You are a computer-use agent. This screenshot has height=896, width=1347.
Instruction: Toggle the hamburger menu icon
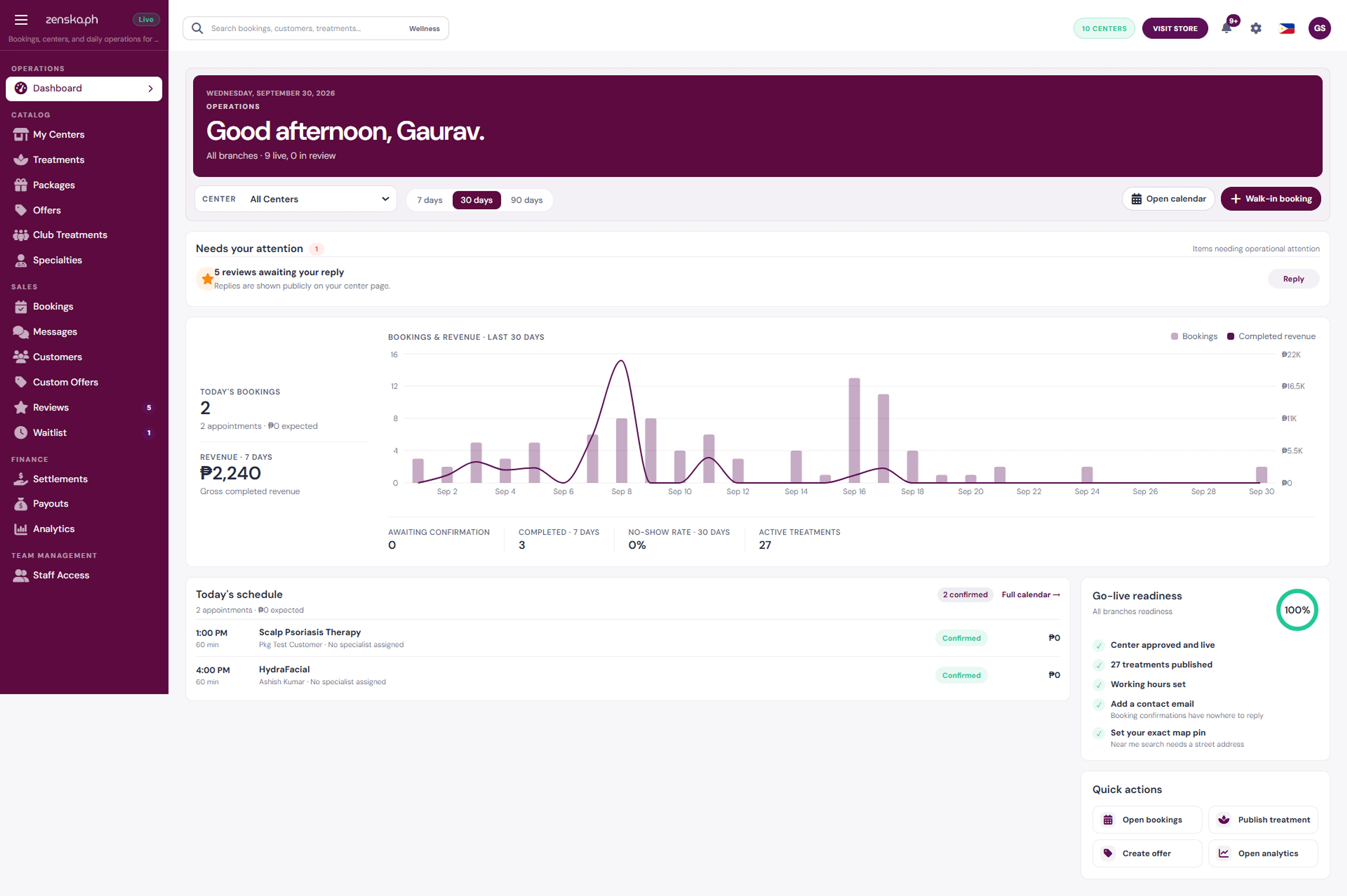tap(21, 20)
